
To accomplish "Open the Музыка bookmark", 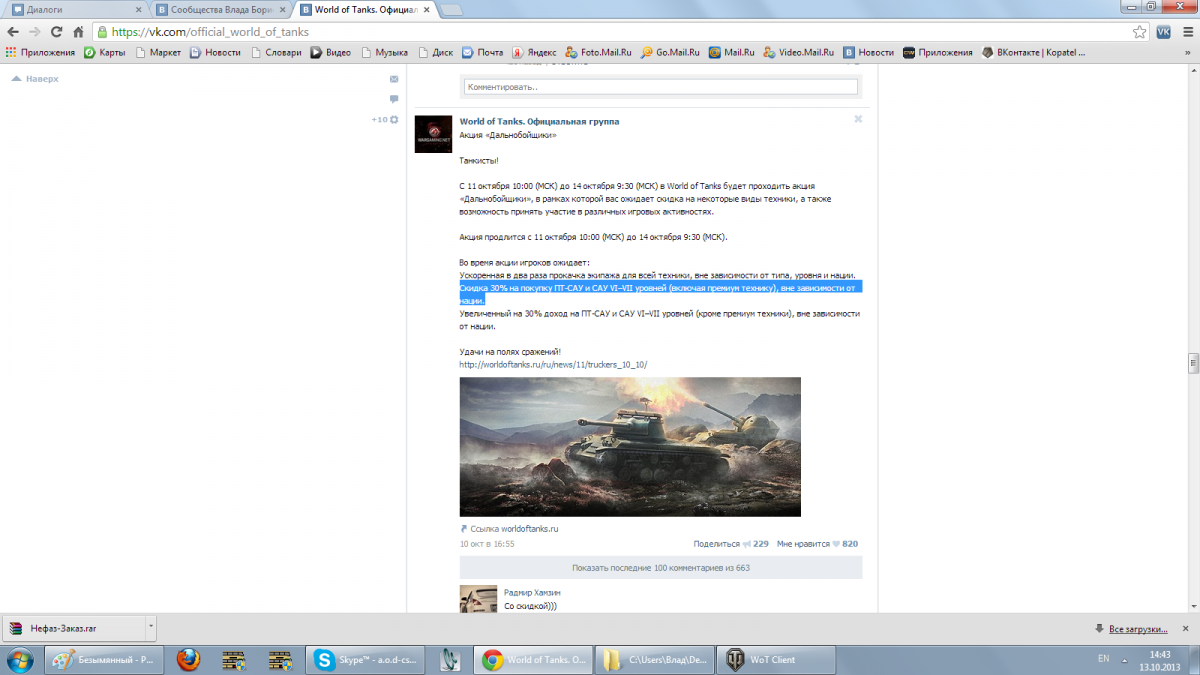I will (383, 52).
